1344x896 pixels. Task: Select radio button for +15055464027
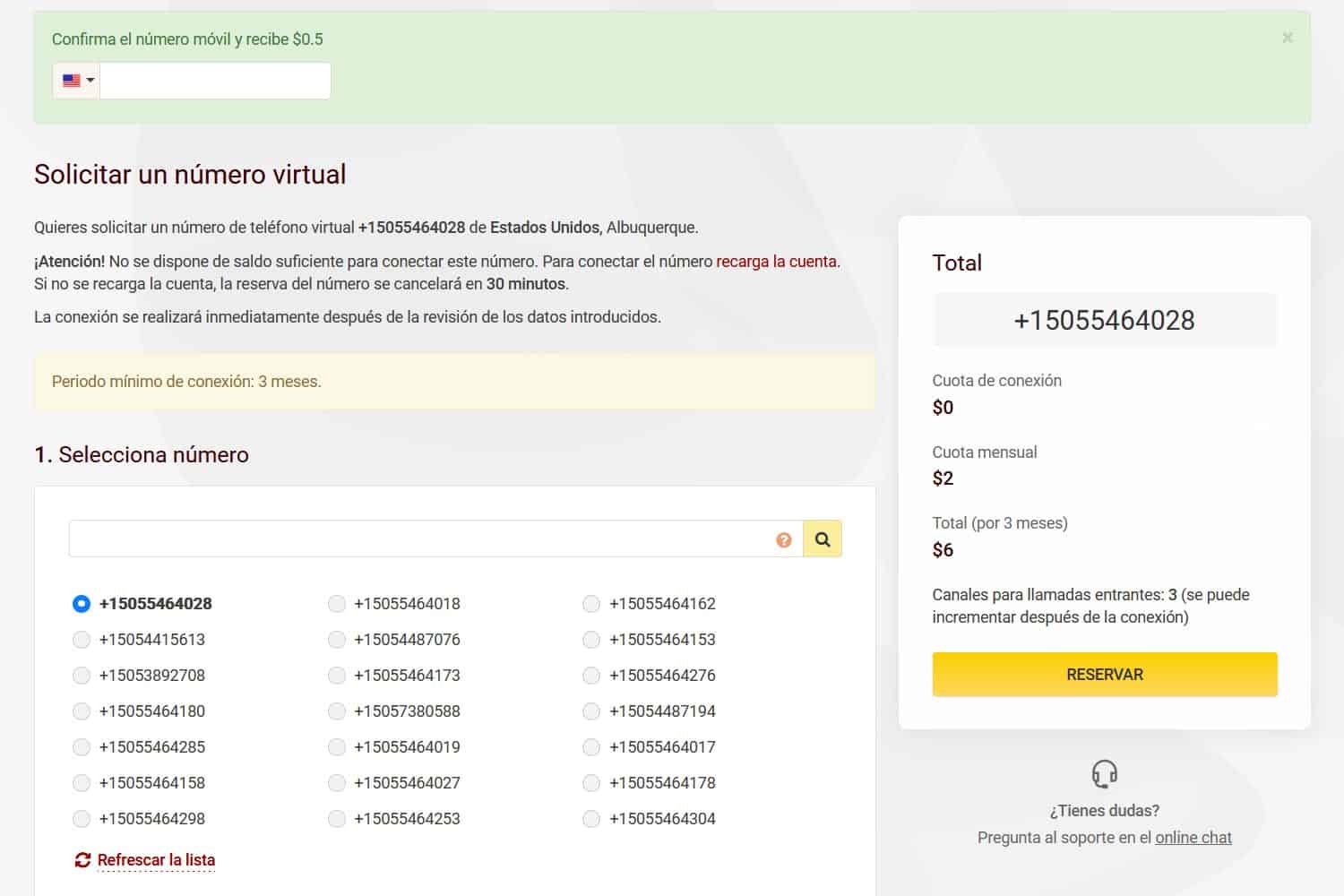pos(337,783)
